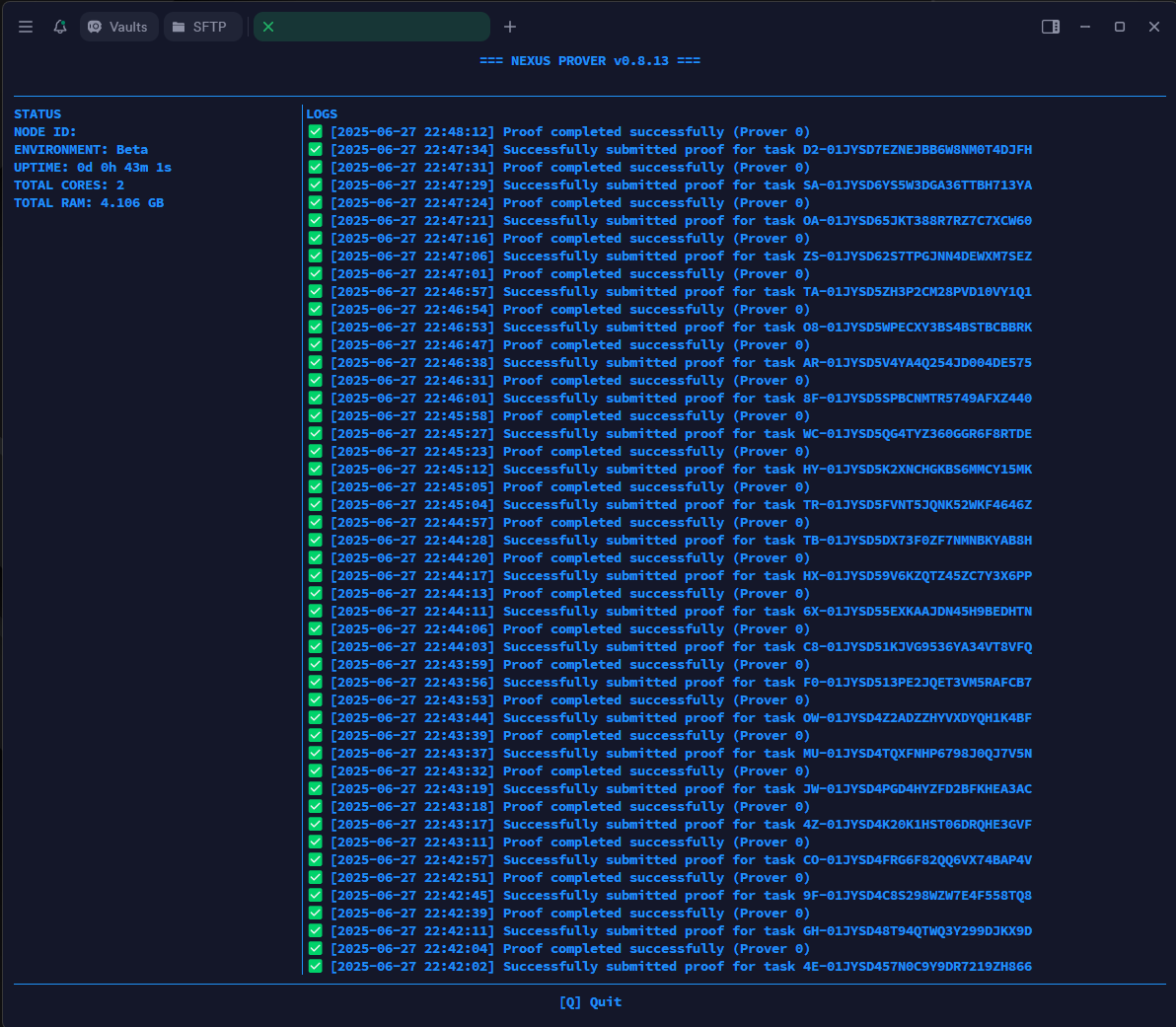Click the green check at 22:44:03 log
This screenshot has height=1027, width=1176.
pyautogui.click(x=315, y=646)
